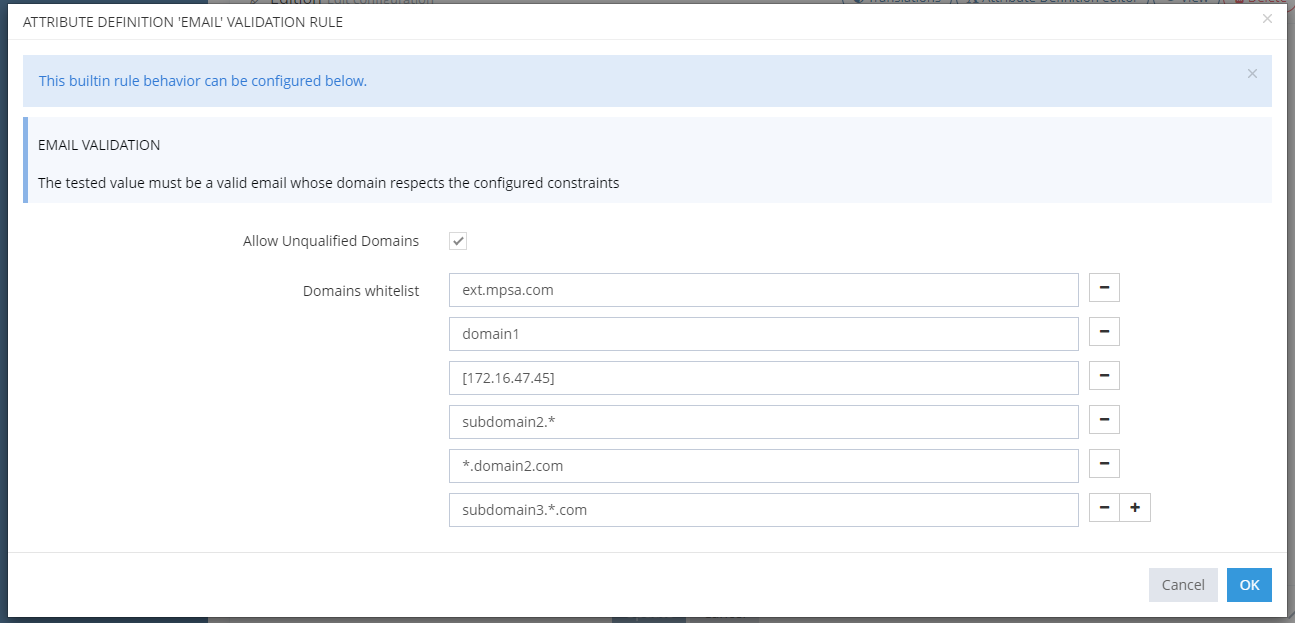Image resolution: width=1295 pixels, height=623 pixels.
Task: Dismiss the blue builtin rule info banner
Action: coord(1252,74)
